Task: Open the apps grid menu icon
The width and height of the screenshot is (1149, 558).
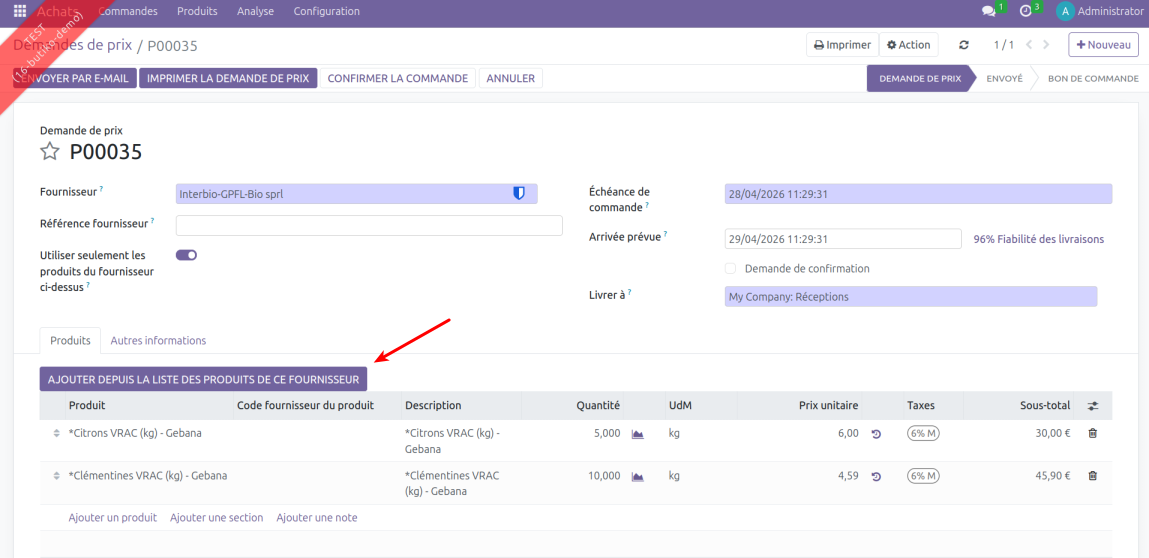Action: click(x=20, y=12)
